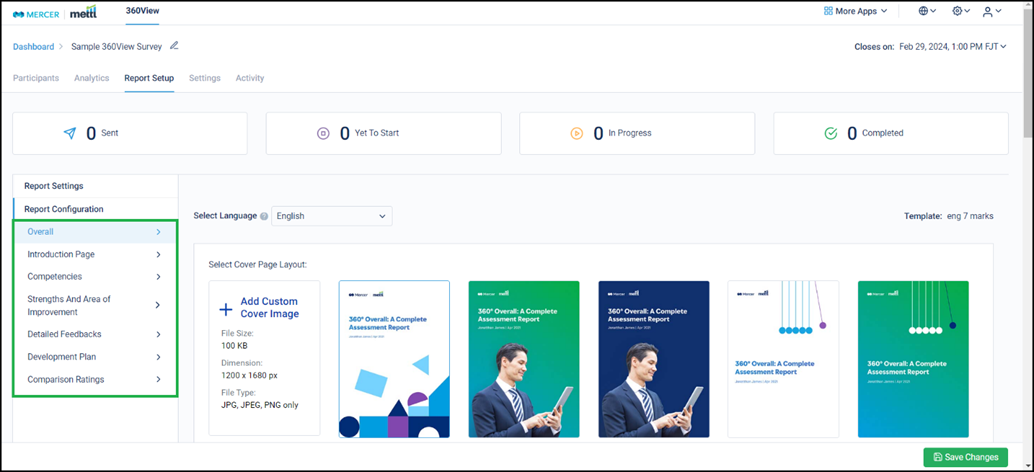Click the Yet To Start circle icon
This screenshot has width=1034, height=472.
click(323, 133)
